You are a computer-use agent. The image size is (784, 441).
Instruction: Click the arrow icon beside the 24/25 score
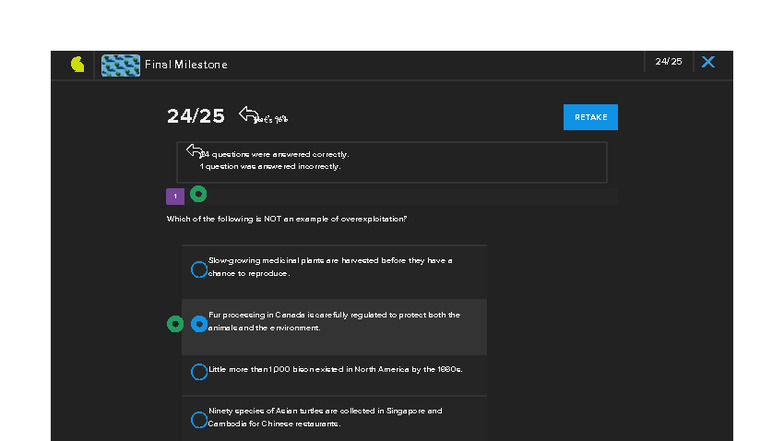(x=249, y=115)
